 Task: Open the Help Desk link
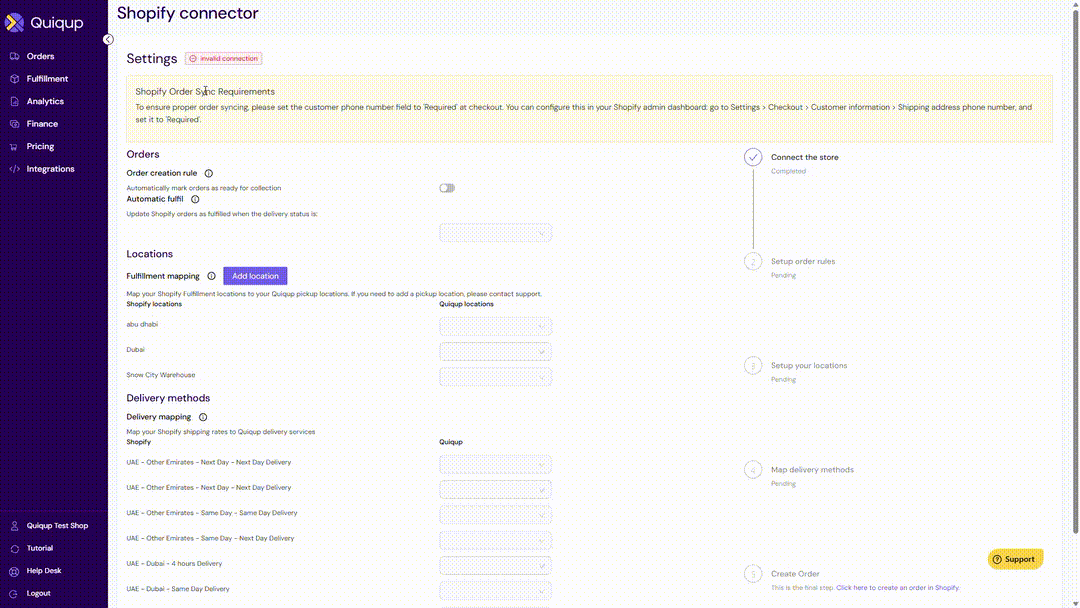(43, 571)
